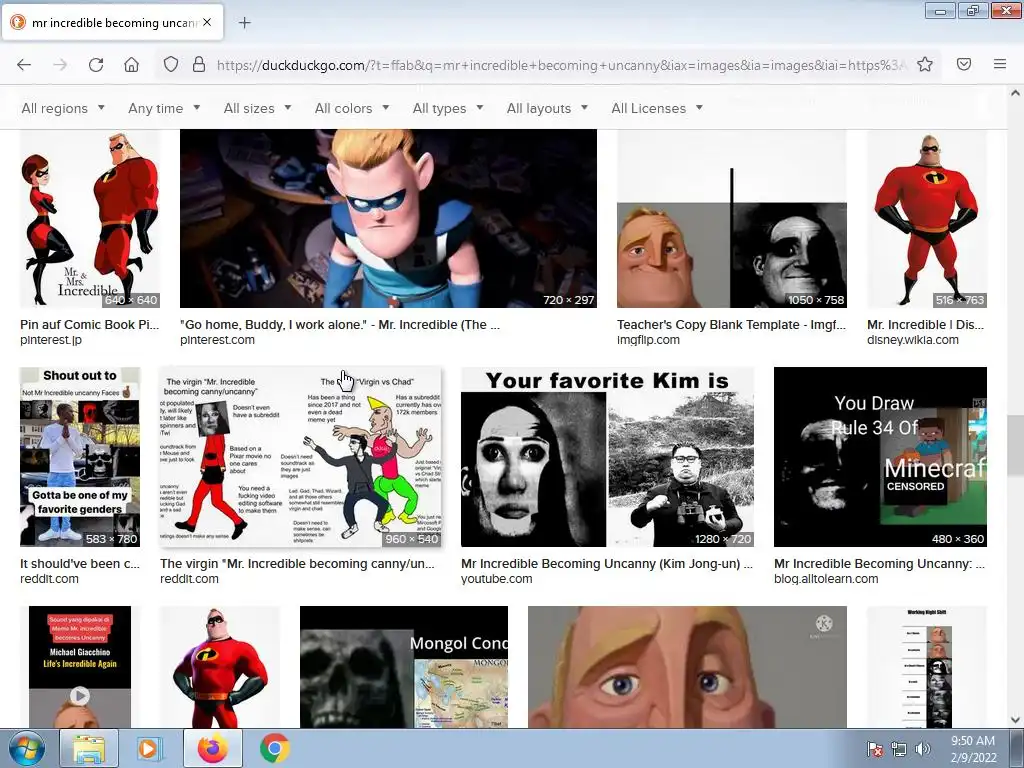Click the youtube.com source text
The height and width of the screenshot is (768, 1024).
point(496,579)
